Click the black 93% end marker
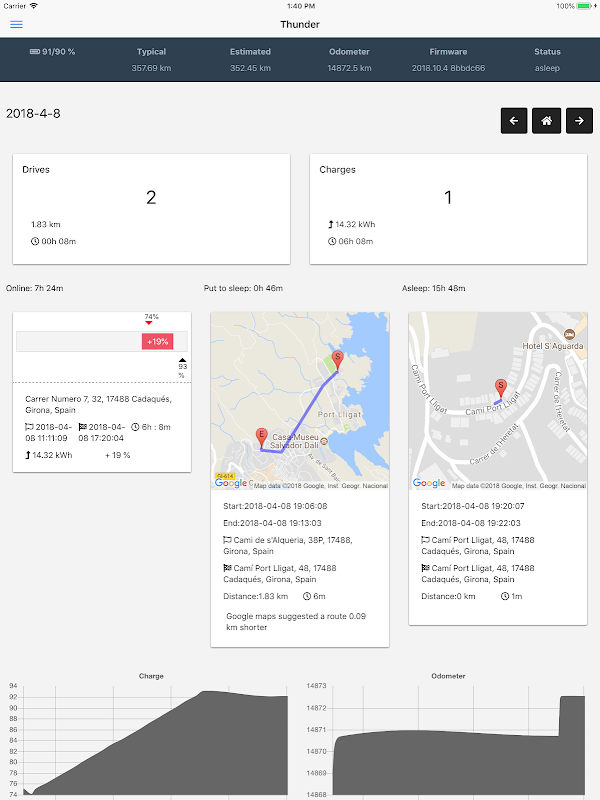Viewport: 600px width, 800px height. point(183,361)
